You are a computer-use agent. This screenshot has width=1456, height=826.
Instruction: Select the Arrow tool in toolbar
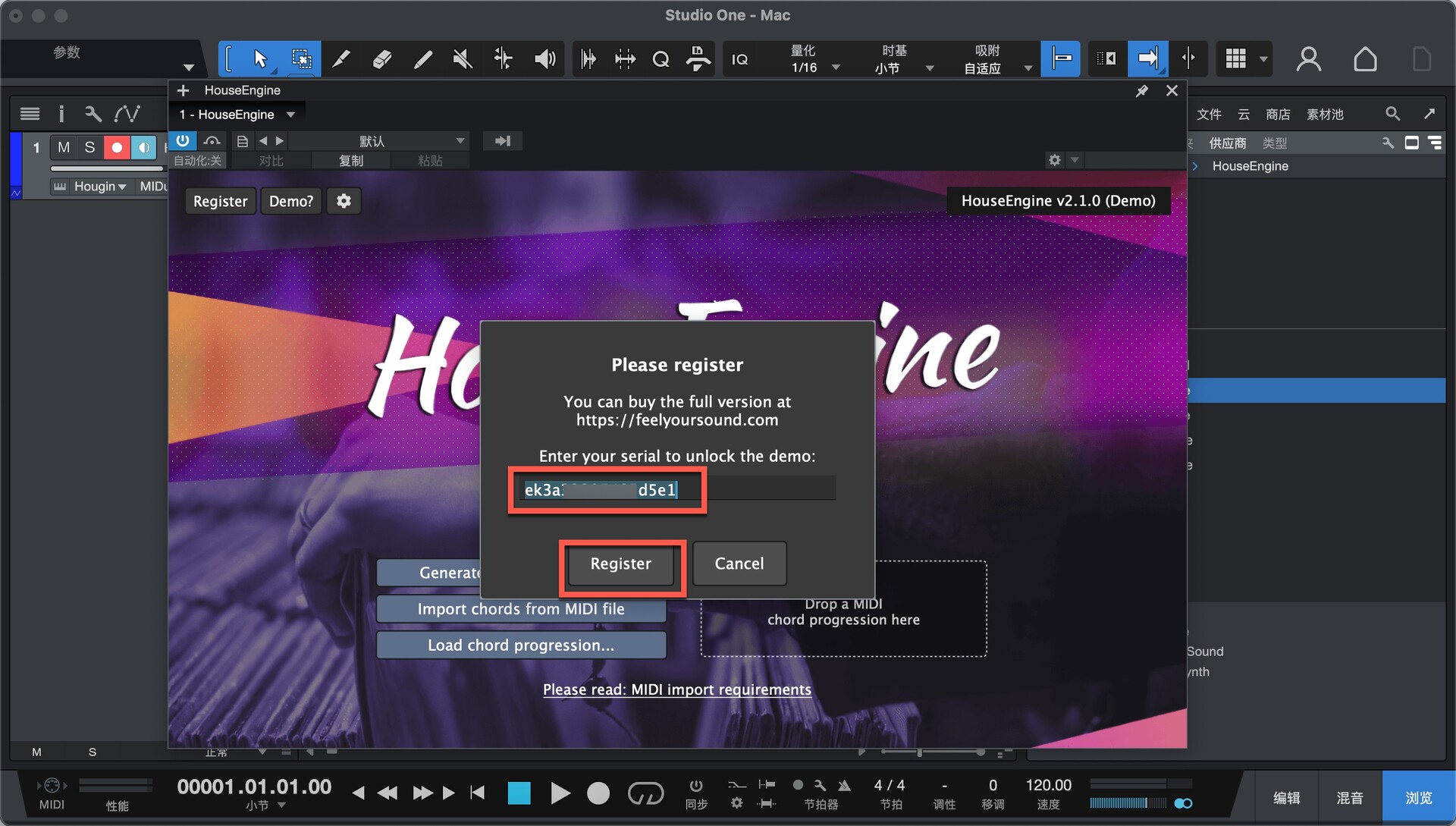[260, 58]
